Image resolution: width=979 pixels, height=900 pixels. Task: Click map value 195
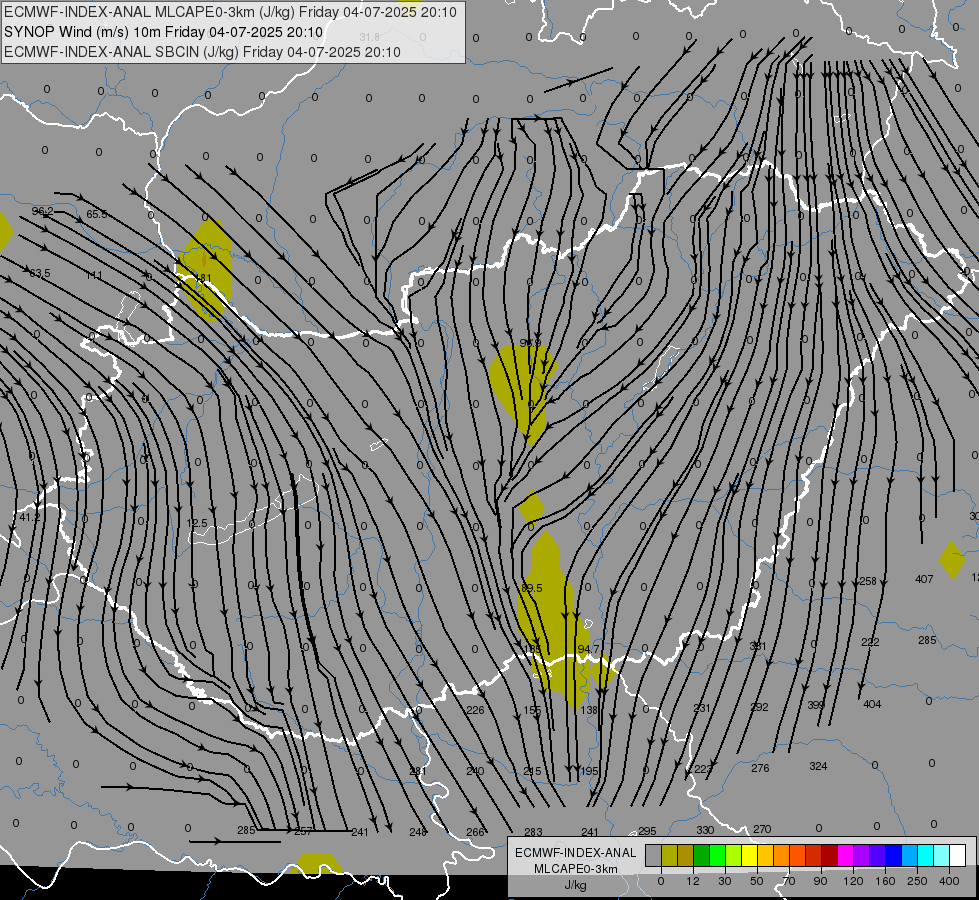589,772
